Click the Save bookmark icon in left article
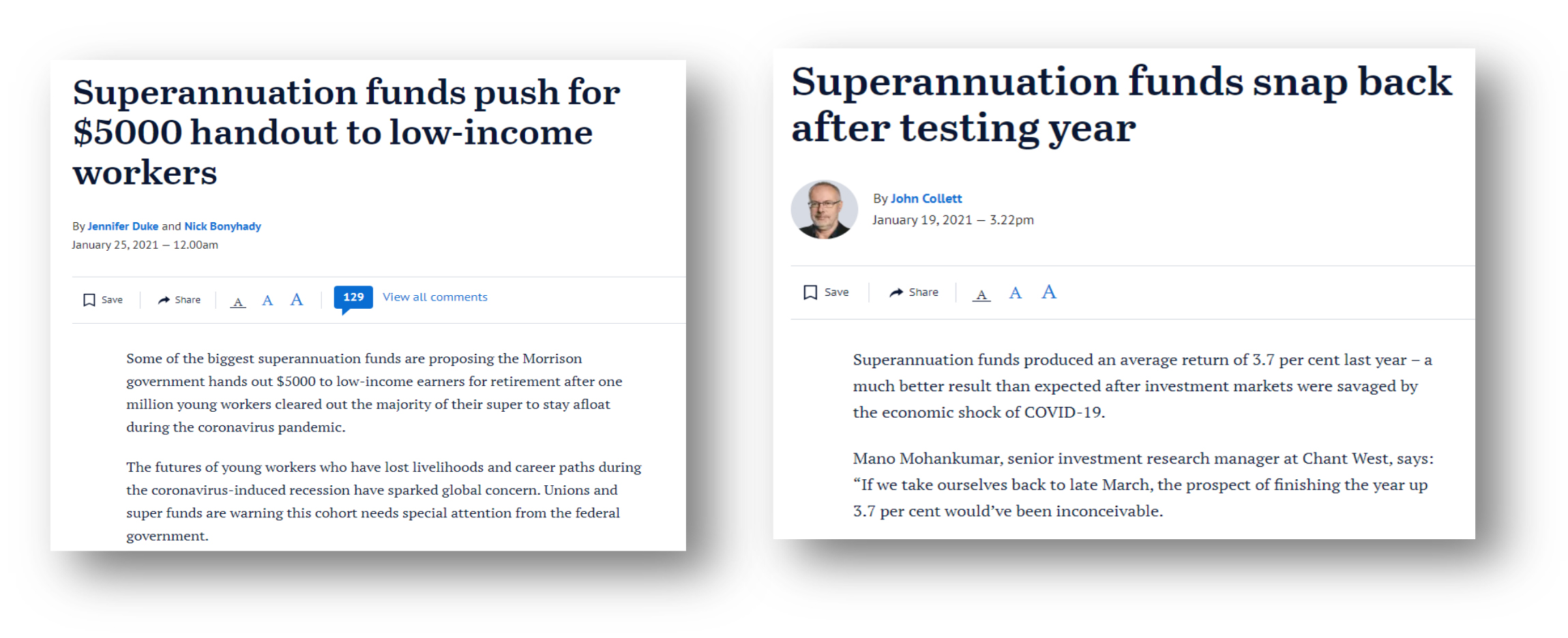Screen dimensions: 1568x638 (89, 300)
